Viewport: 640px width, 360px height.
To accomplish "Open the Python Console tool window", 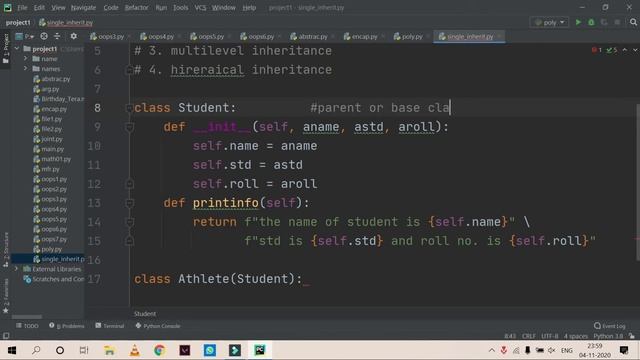I will tap(158, 326).
